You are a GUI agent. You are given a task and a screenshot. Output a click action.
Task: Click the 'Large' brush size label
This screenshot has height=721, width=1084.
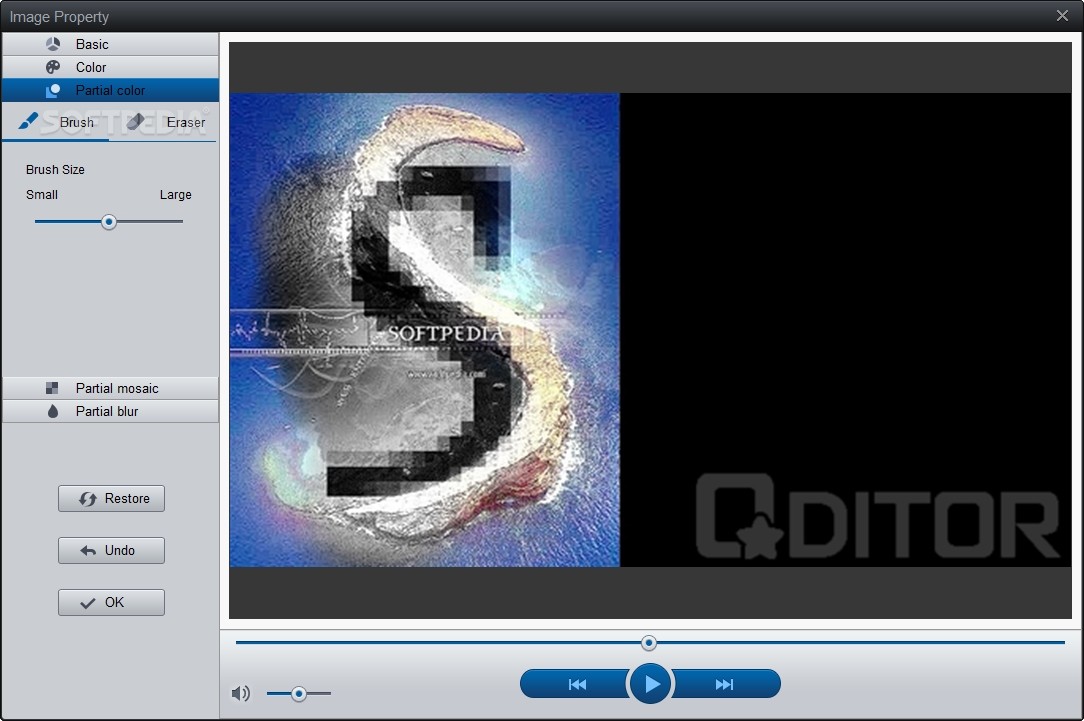click(176, 195)
